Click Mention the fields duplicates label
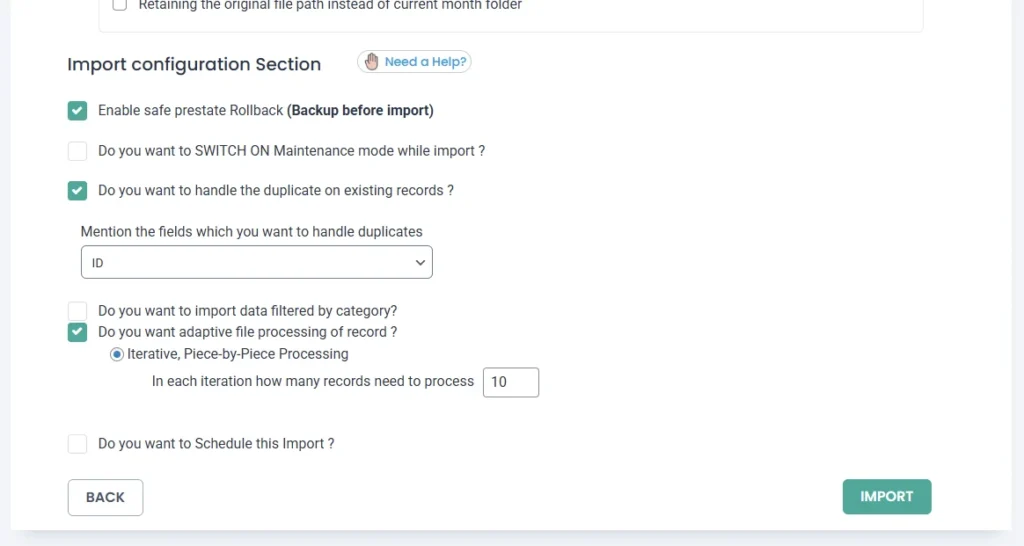 coord(251,231)
